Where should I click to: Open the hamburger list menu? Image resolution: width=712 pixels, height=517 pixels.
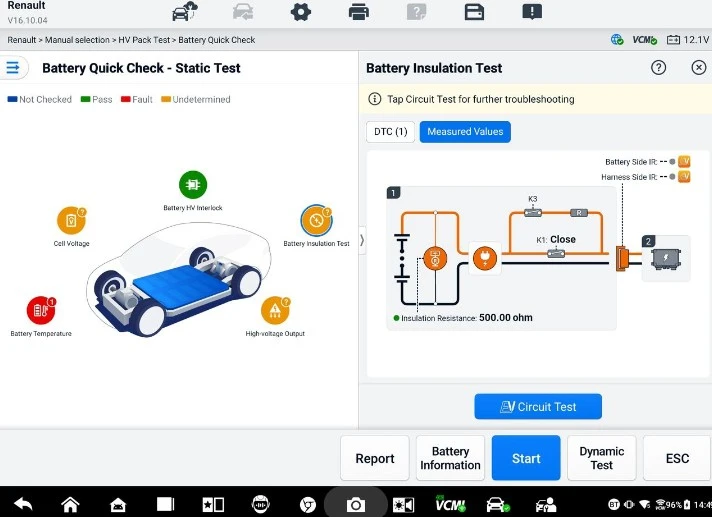coord(13,68)
